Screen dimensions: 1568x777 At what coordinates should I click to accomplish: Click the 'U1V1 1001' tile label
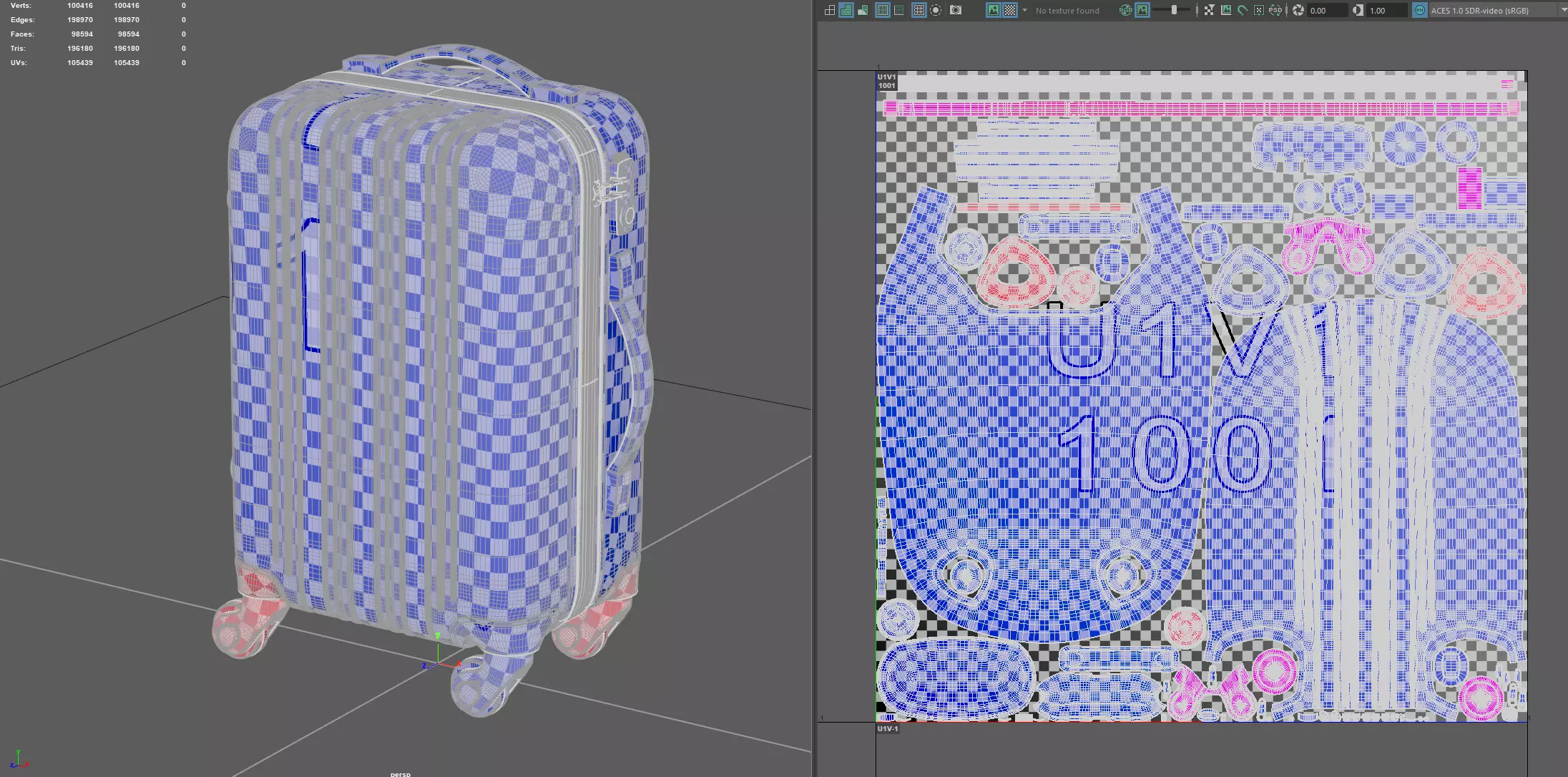(x=886, y=81)
